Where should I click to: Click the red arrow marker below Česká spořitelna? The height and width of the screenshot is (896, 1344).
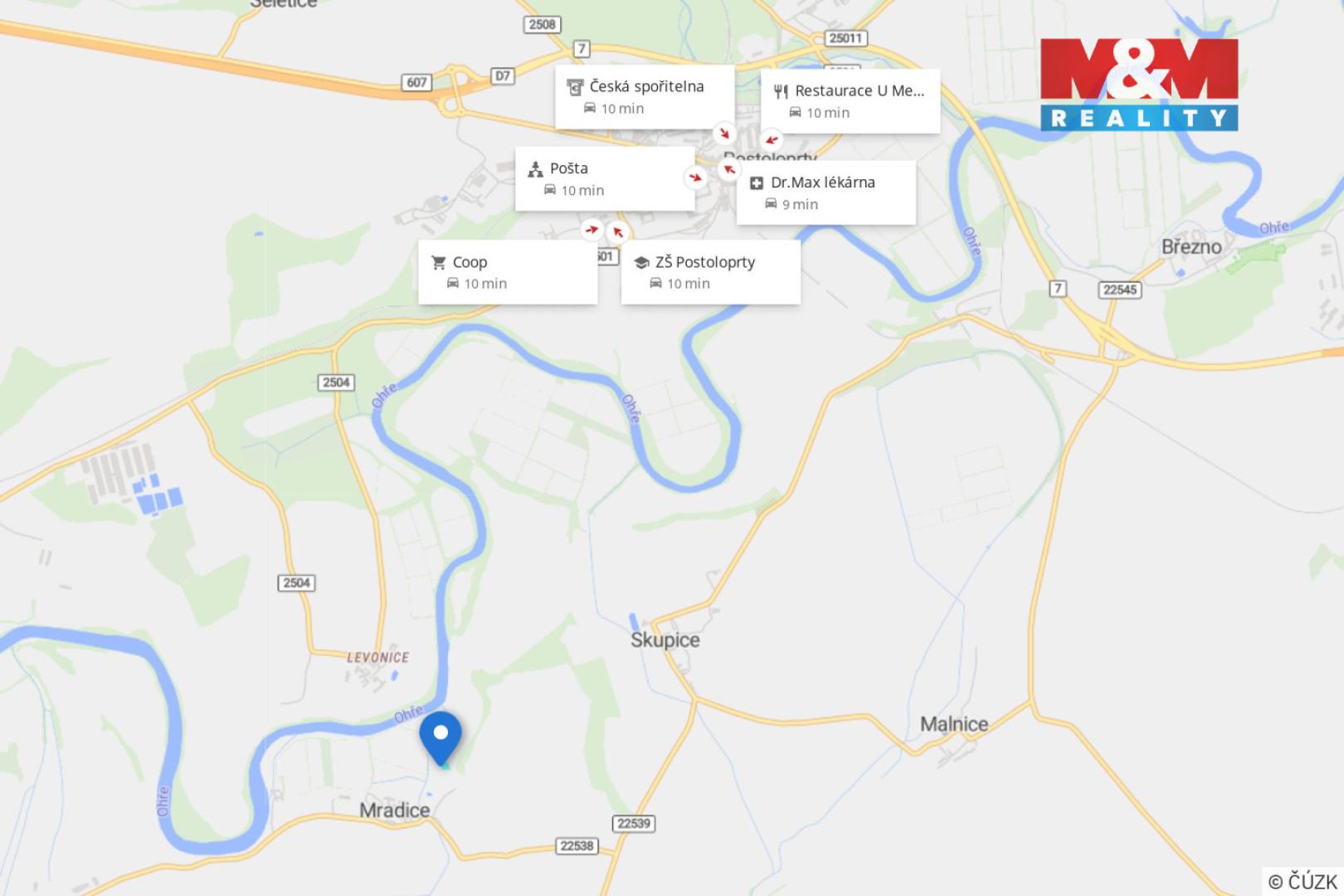[x=724, y=134]
